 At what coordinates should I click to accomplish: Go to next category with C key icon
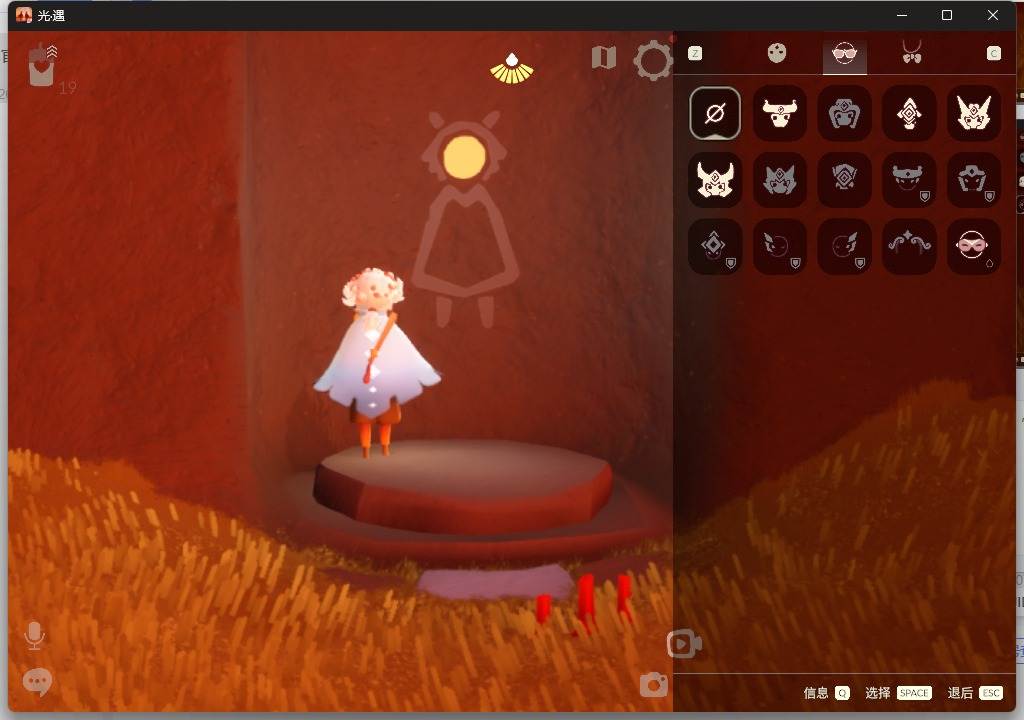(993, 54)
